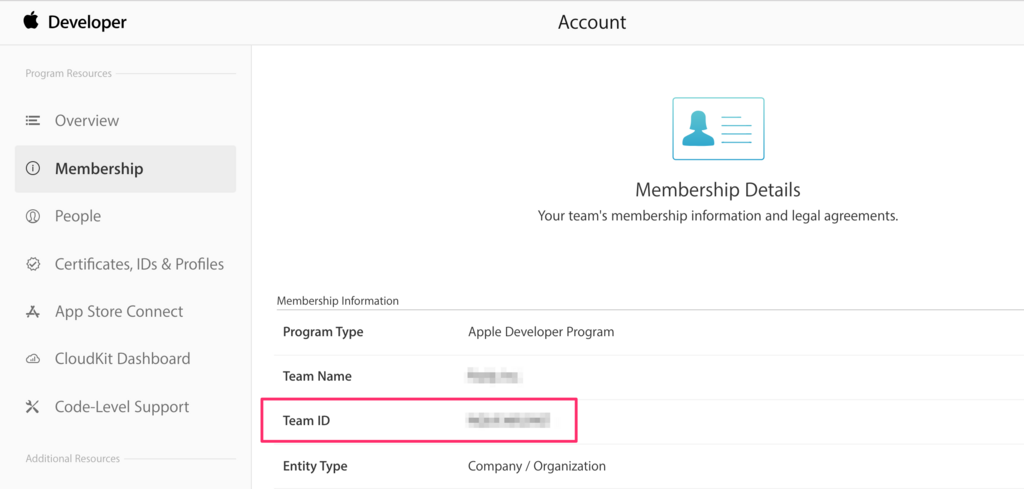Select the blurred Team ID value
Viewport: 1024px width, 489px height.
[x=508, y=420]
